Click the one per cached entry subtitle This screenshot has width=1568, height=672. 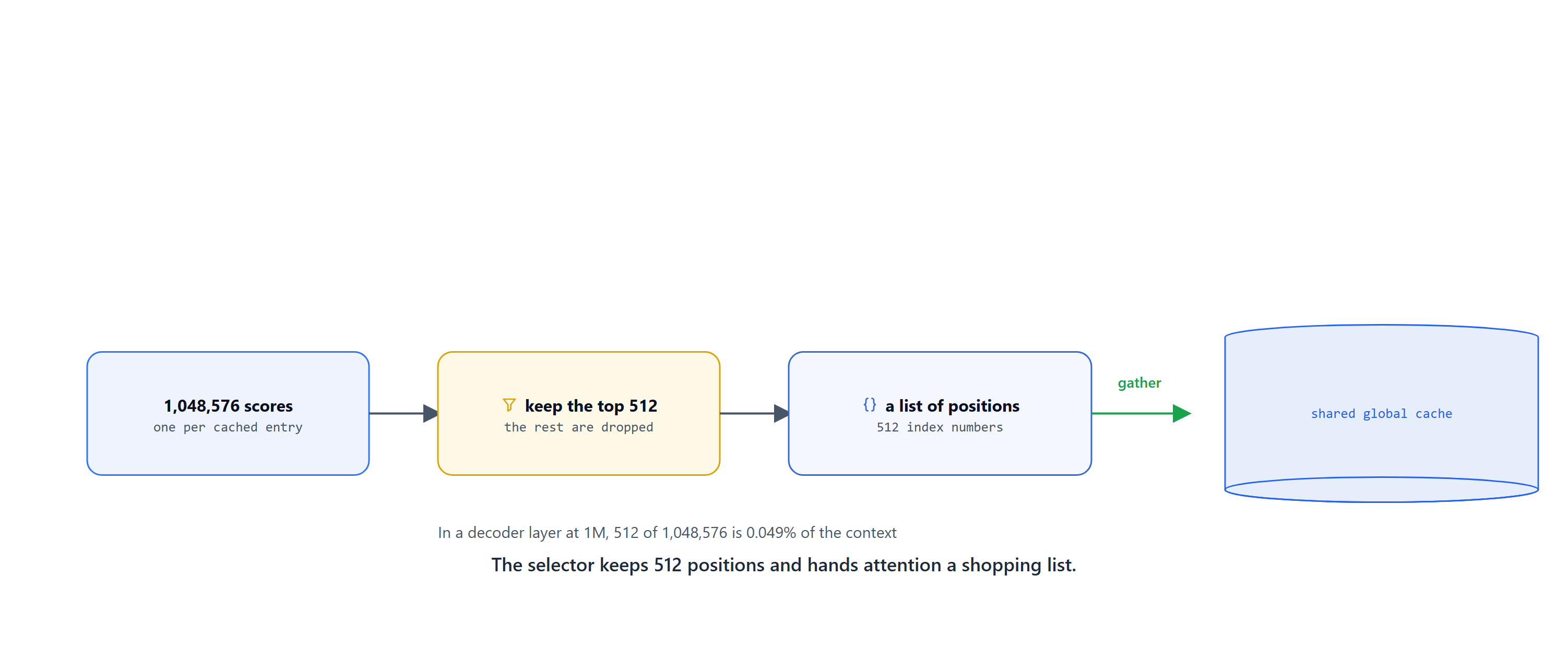coord(228,427)
